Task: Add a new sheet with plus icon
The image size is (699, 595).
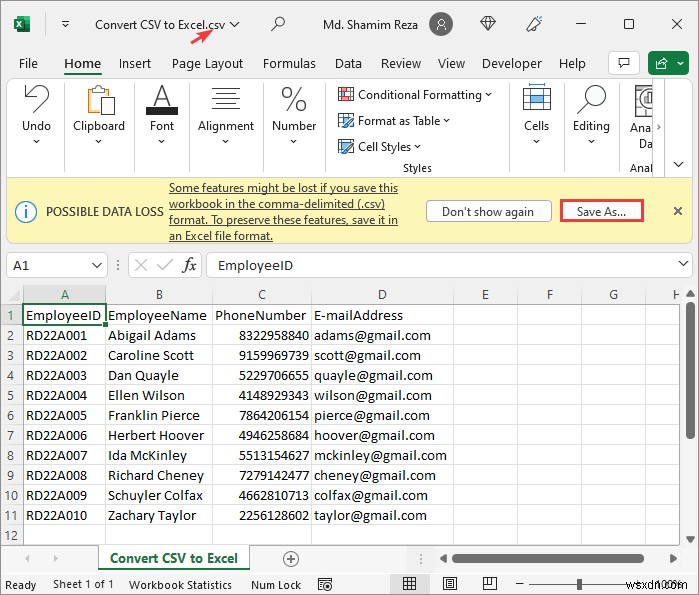Action: 291,559
